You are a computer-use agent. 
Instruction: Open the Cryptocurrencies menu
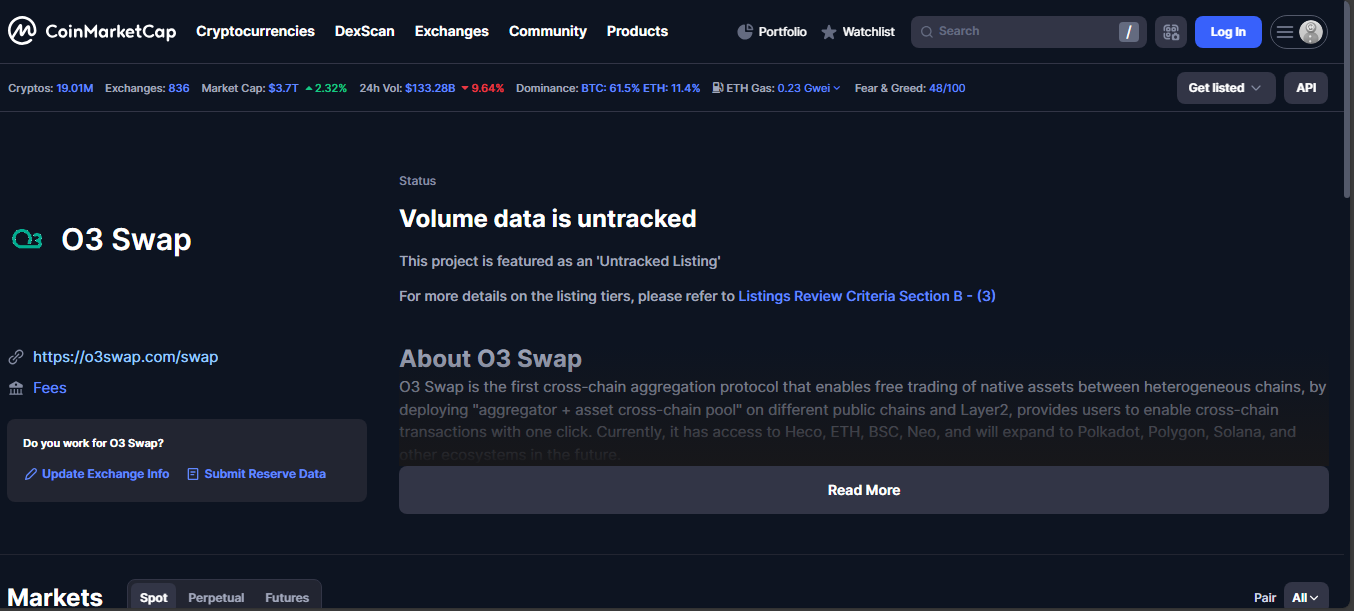[255, 32]
